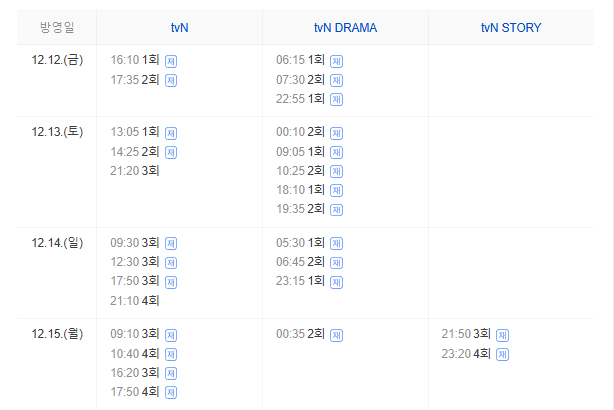This screenshot has width=614, height=410.
Task: Click the 16:20 3회 entry text
Action: [x=135, y=373]
